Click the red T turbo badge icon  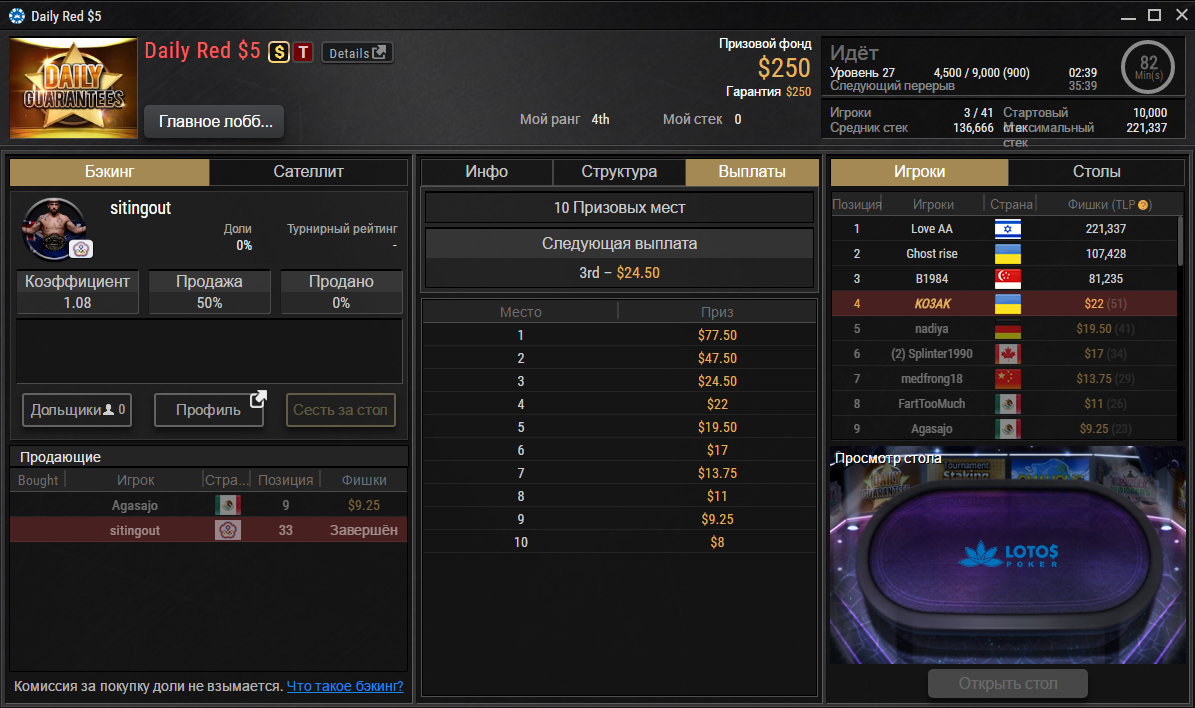pos(303,52)
